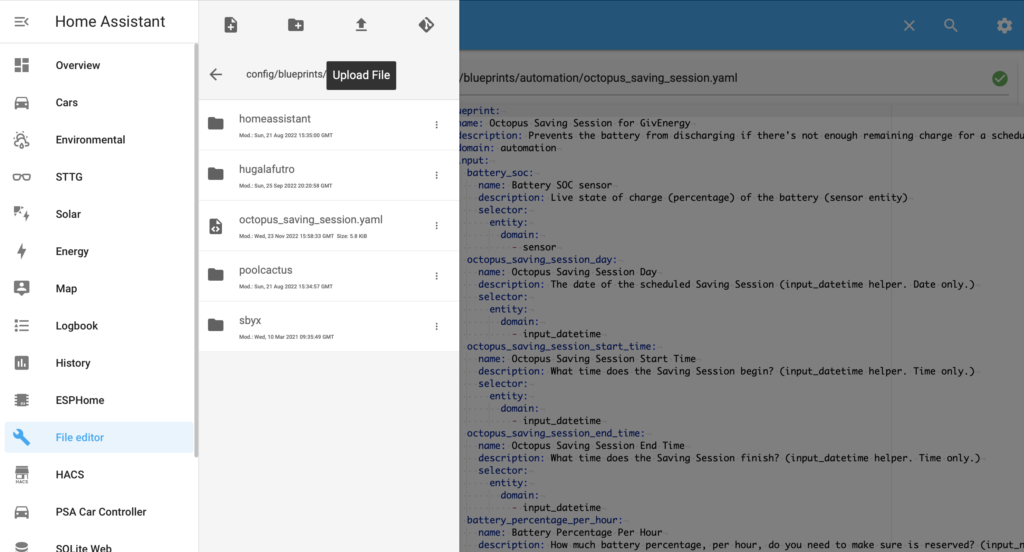Click the sidebar scrollbar

click(x=195, y=250)
